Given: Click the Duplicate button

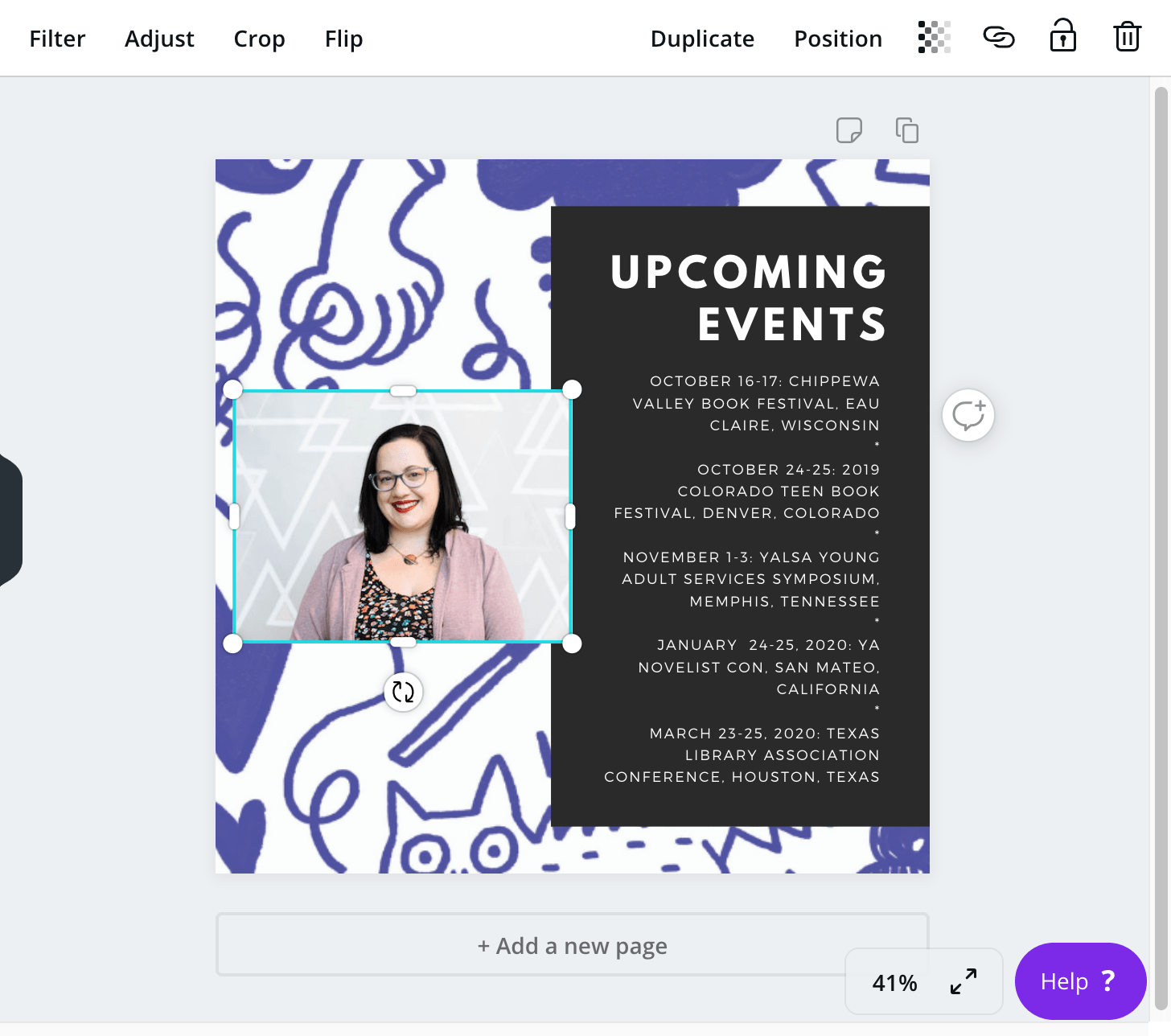Looking at the screenshot, I should click(702, 39).
